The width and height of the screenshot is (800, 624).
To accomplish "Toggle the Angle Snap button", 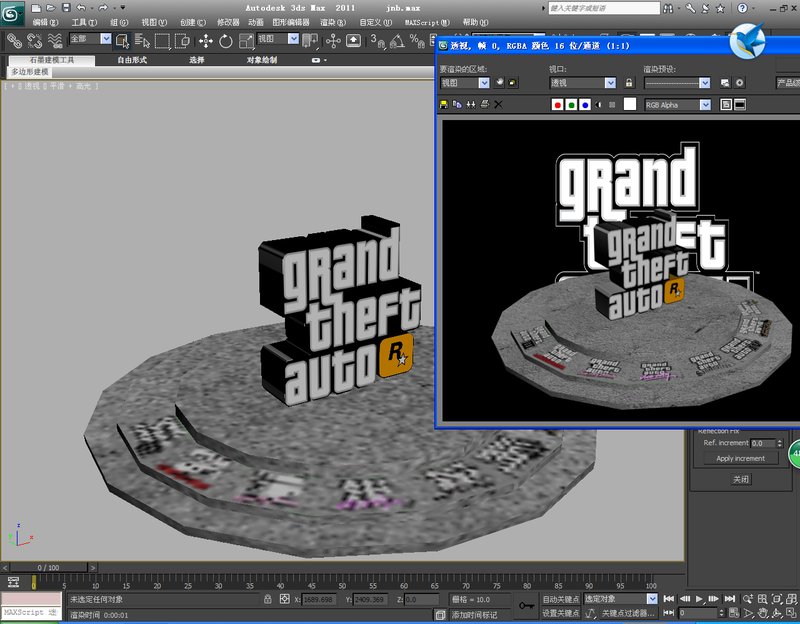I will [x=397, y=40].
